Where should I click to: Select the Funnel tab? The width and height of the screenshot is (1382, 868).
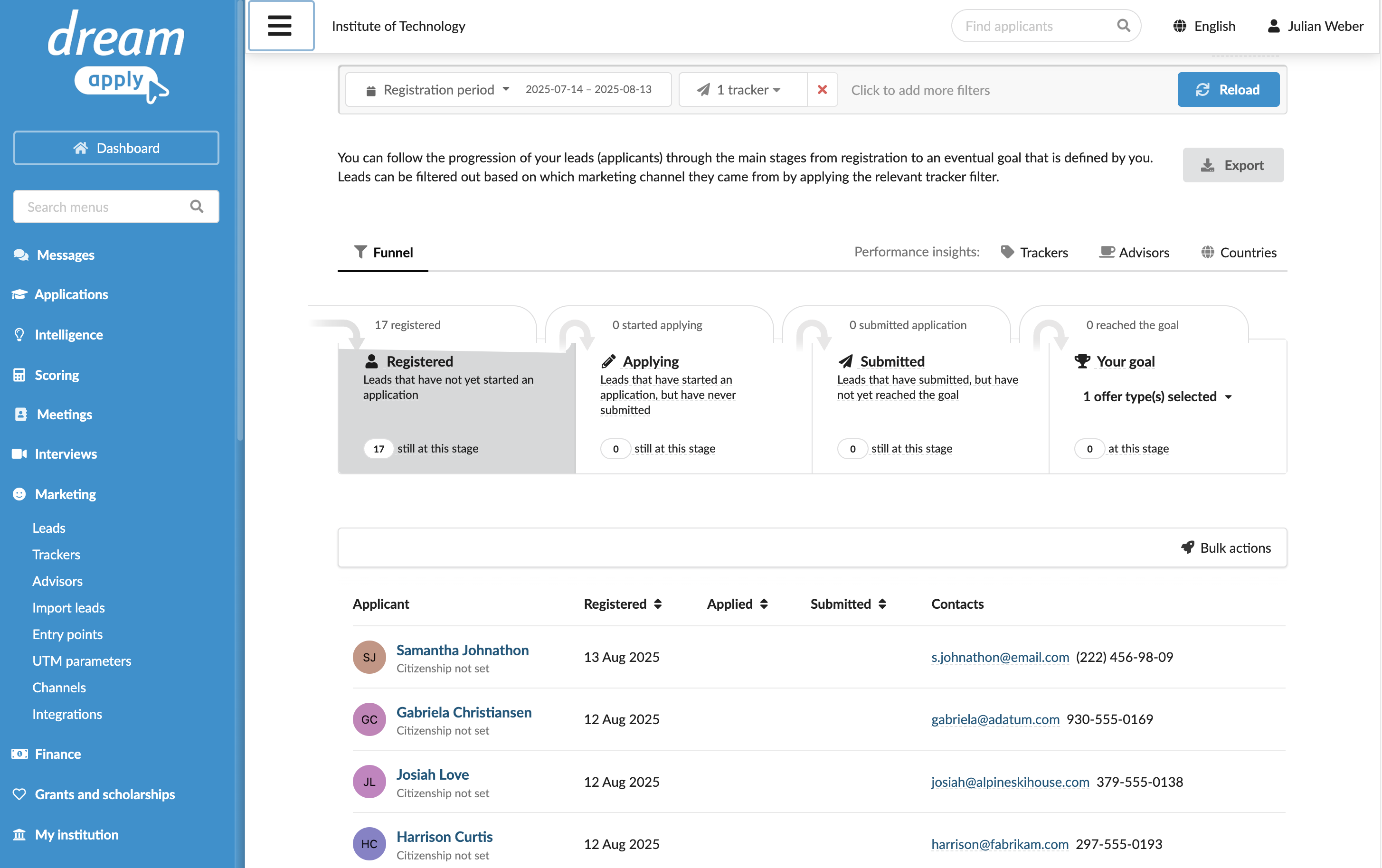coord(383,253)
